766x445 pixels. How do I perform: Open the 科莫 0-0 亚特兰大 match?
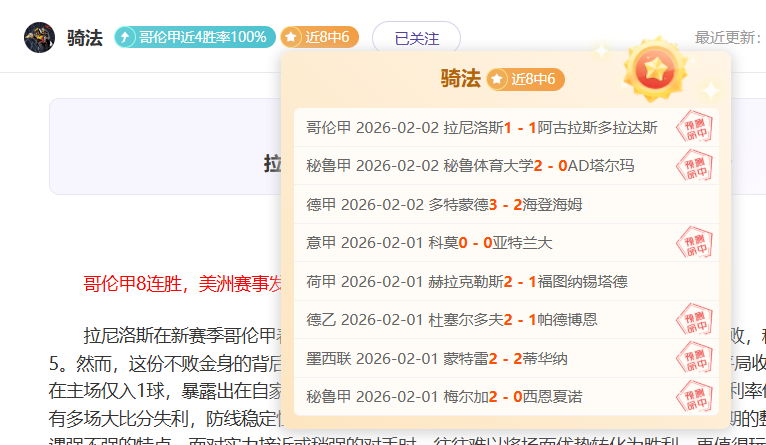click(429, 243)
